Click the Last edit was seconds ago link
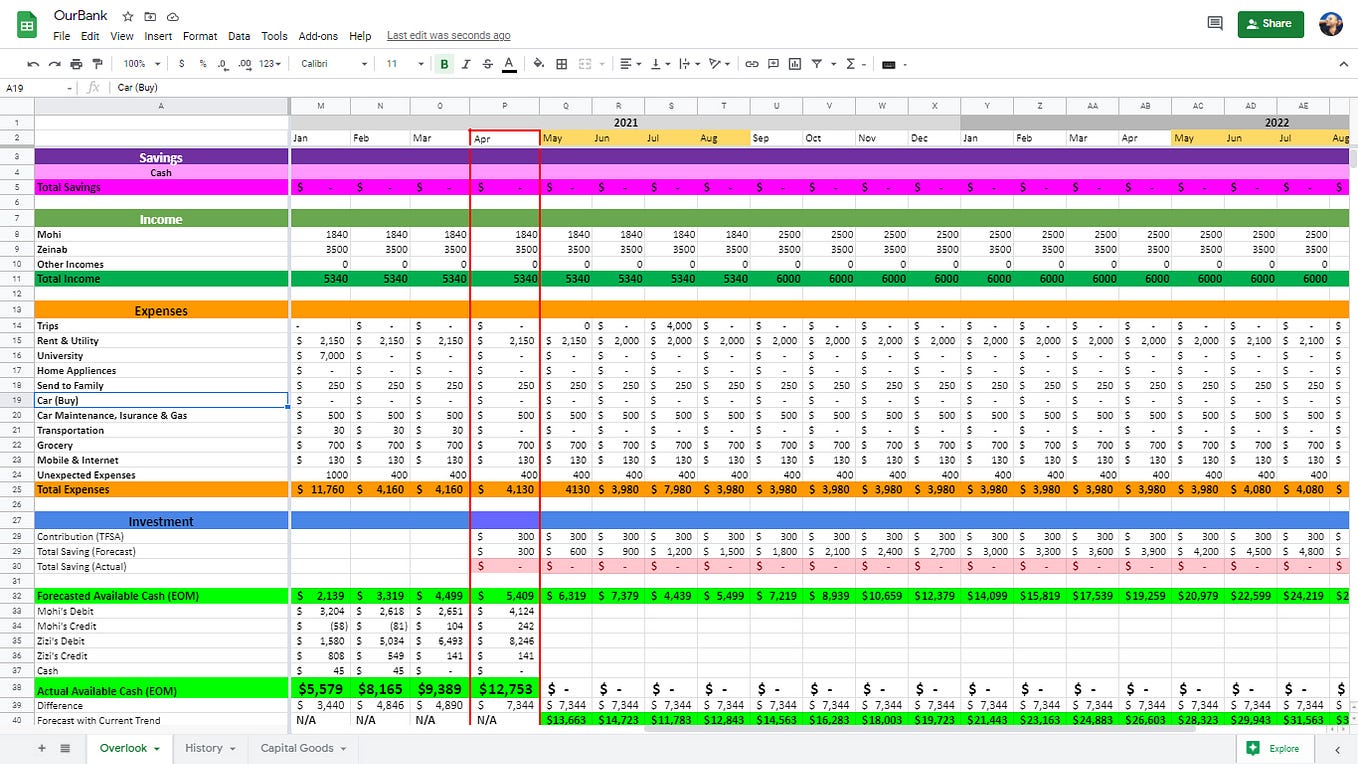1358x764 pixels. (x=448, y=36)
